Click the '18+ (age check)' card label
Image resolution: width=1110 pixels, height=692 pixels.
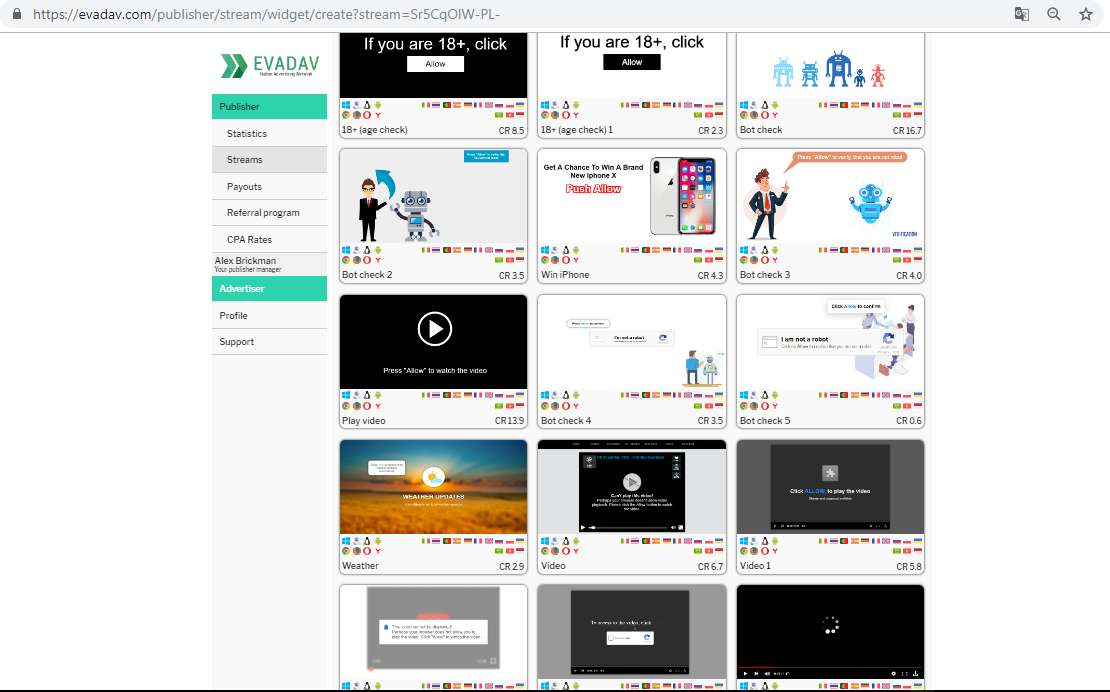[374, 130]
